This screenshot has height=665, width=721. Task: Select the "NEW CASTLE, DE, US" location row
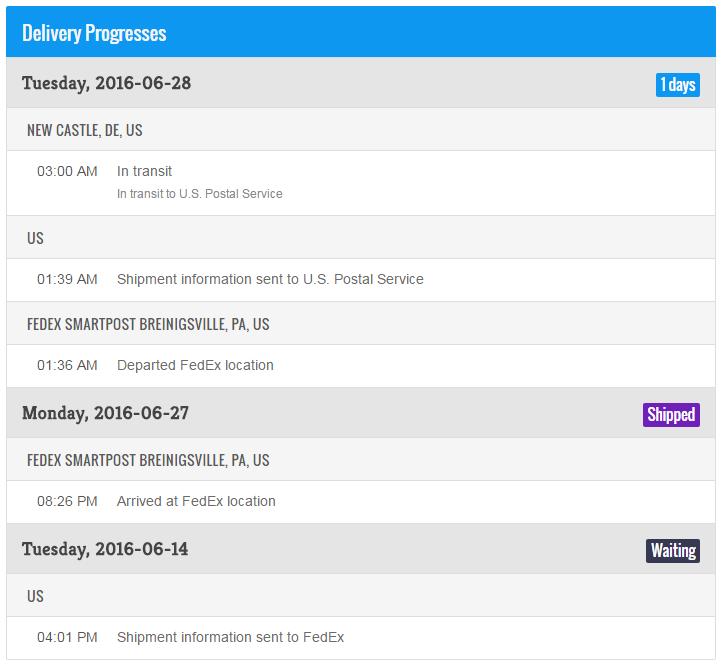84,130
